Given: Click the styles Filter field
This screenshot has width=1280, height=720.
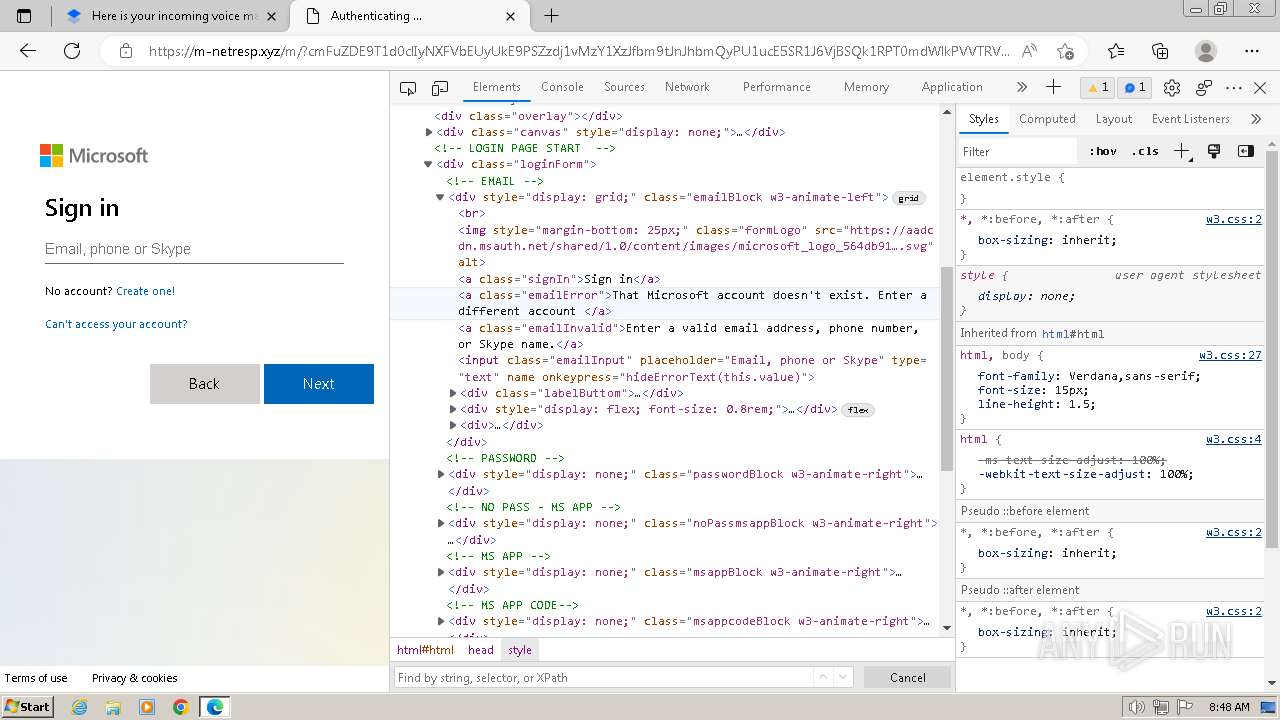Looking at the screenshot, I should coord(1018,152).
